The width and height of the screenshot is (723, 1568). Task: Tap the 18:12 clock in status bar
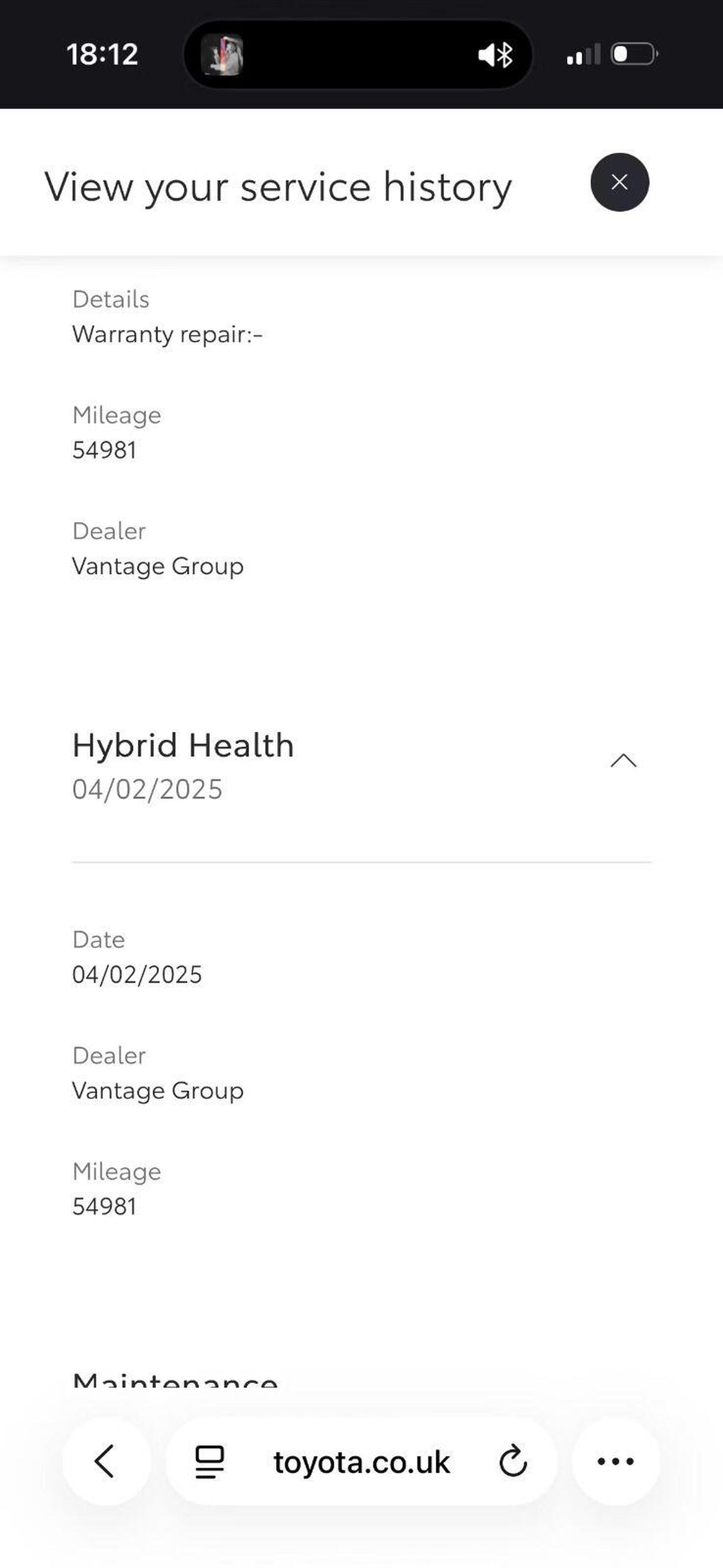[102, 54]
